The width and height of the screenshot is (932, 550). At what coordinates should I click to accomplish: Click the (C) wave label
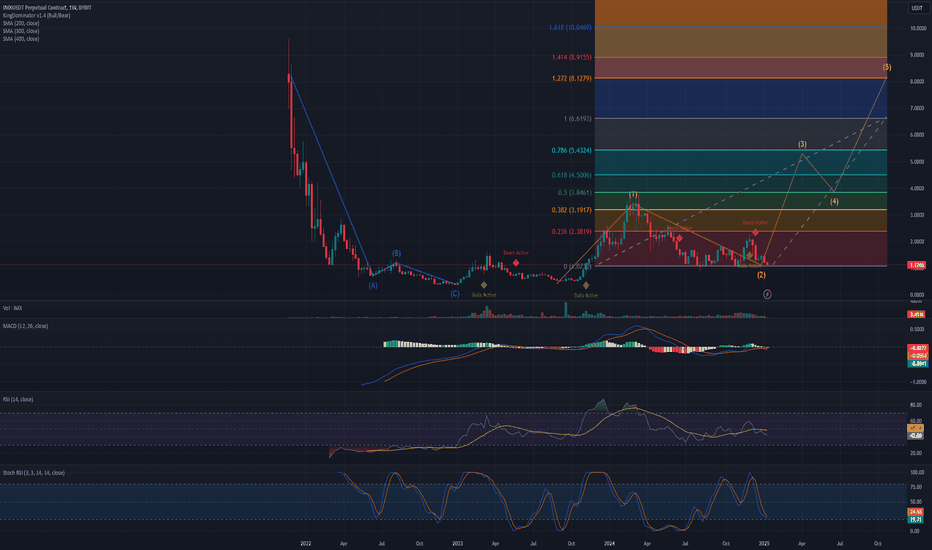(x=455, y=294)
